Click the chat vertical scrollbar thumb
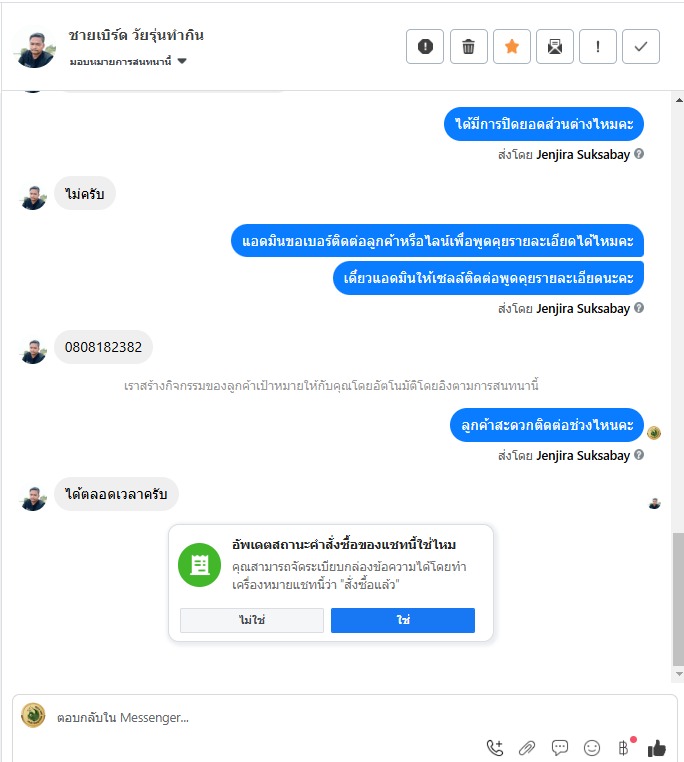This screenshot has height=762, width=684. [x=678, y=599]
